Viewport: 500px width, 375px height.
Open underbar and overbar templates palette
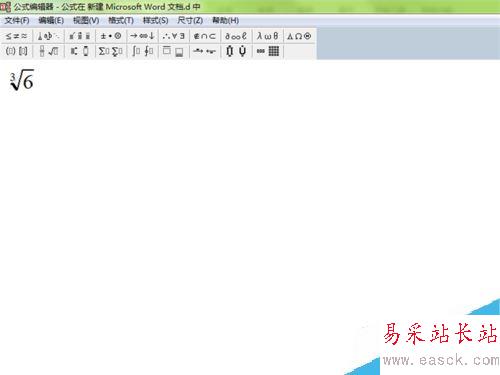pyautogui.click(x=174, y=51)
